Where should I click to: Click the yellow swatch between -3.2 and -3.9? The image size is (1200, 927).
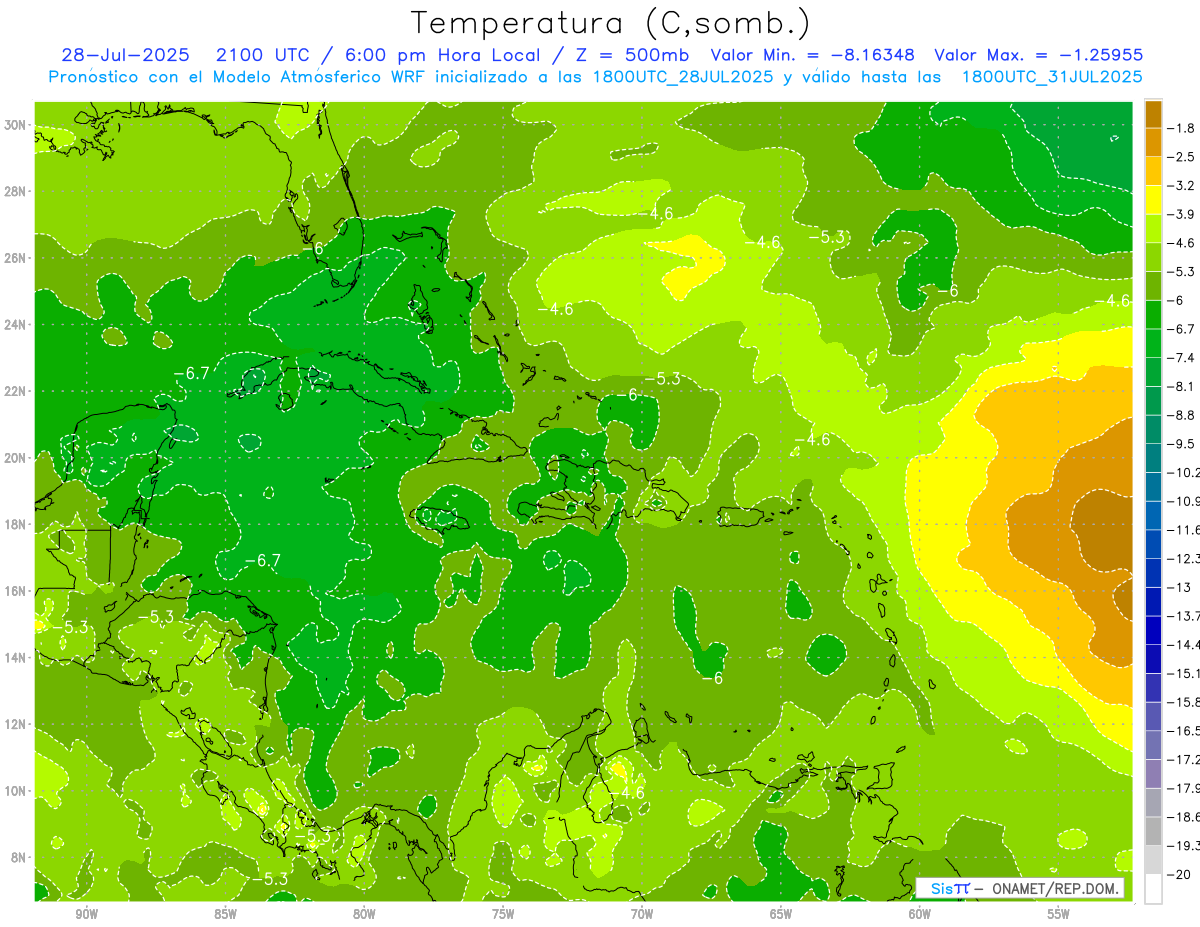(x=1153, y=200)
